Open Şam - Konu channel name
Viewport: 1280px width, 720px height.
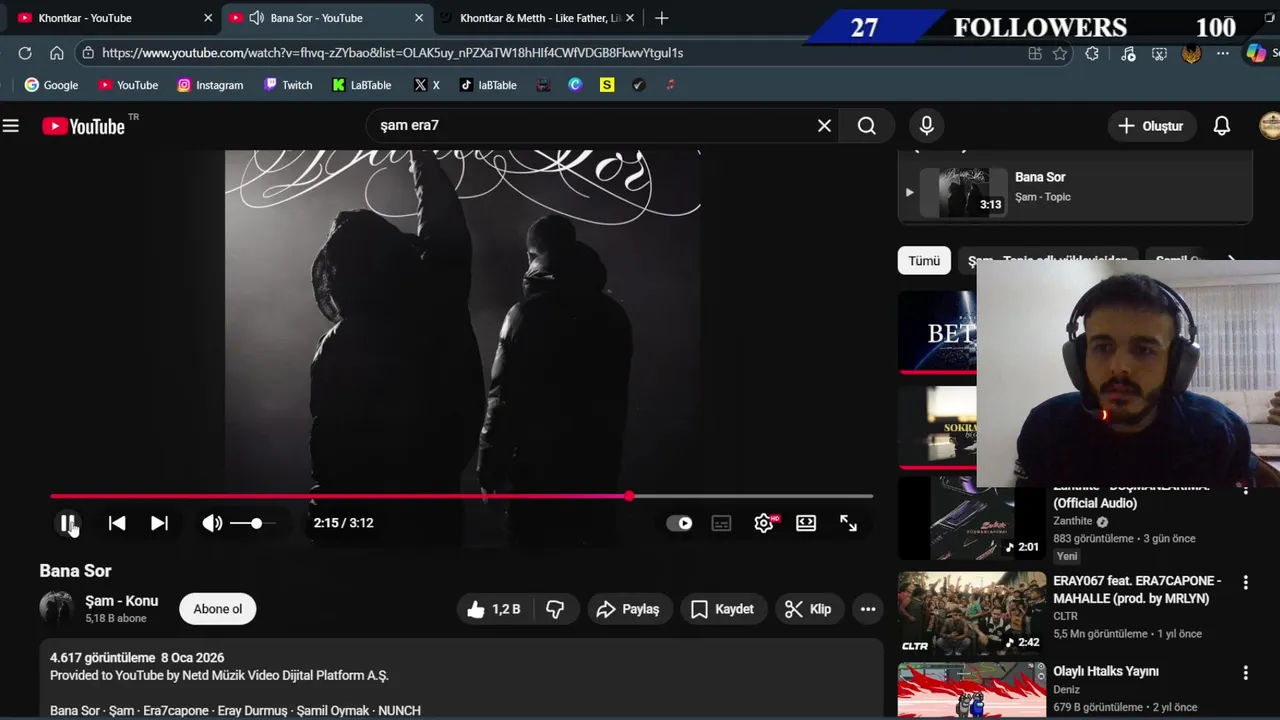coord(122,601)
